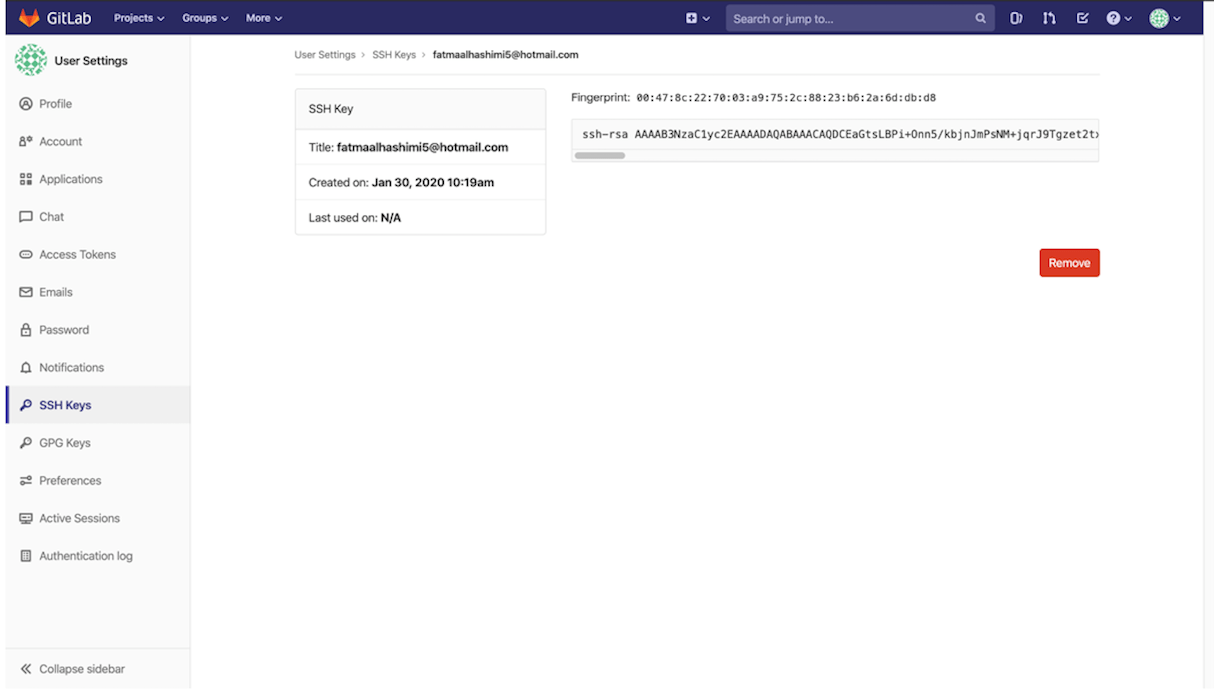This screenshot has width=1214, height=694.
Task: Click the Search or jump to field
Action: 860,18
